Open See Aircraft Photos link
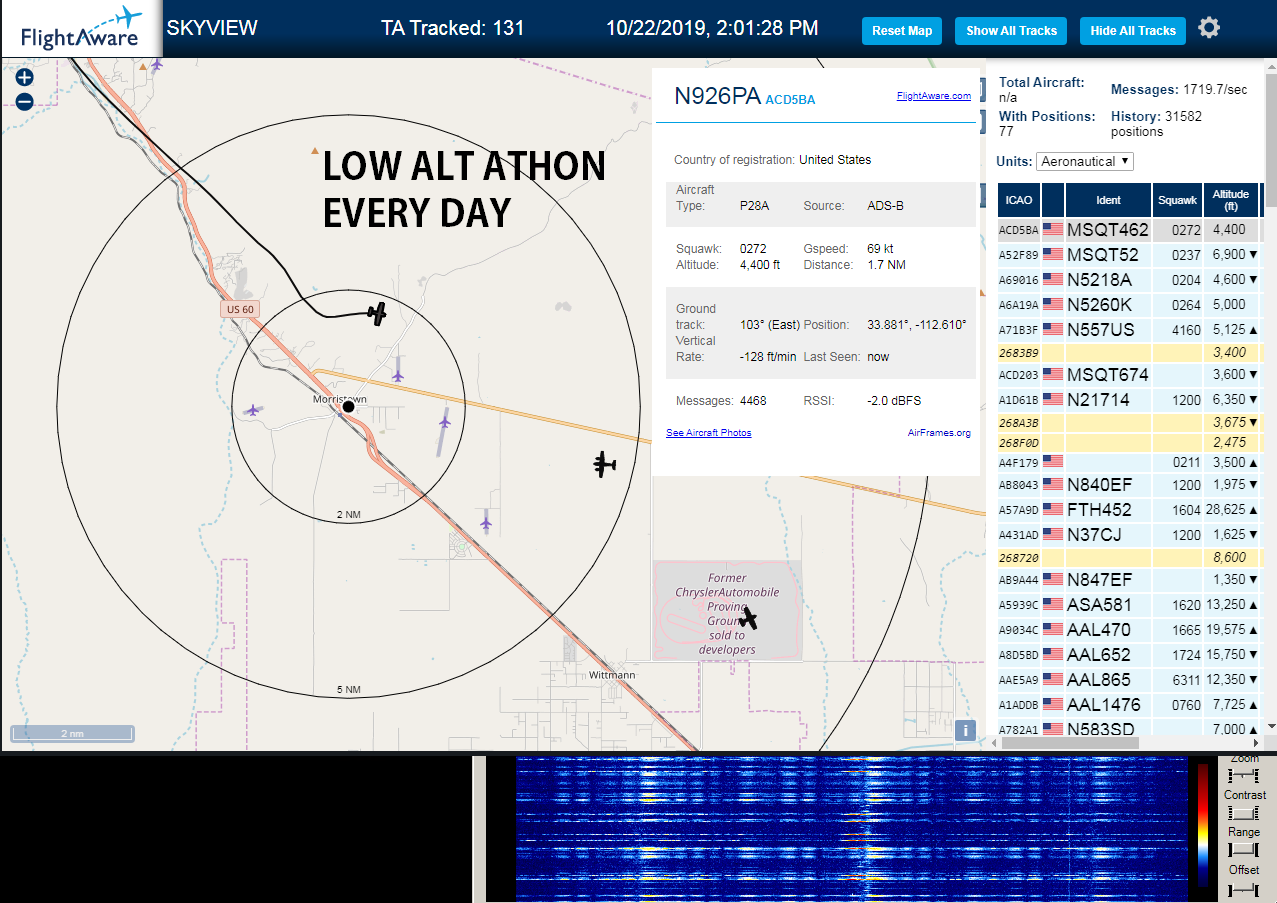This screenshot has height=903, width=1277. 709,433
